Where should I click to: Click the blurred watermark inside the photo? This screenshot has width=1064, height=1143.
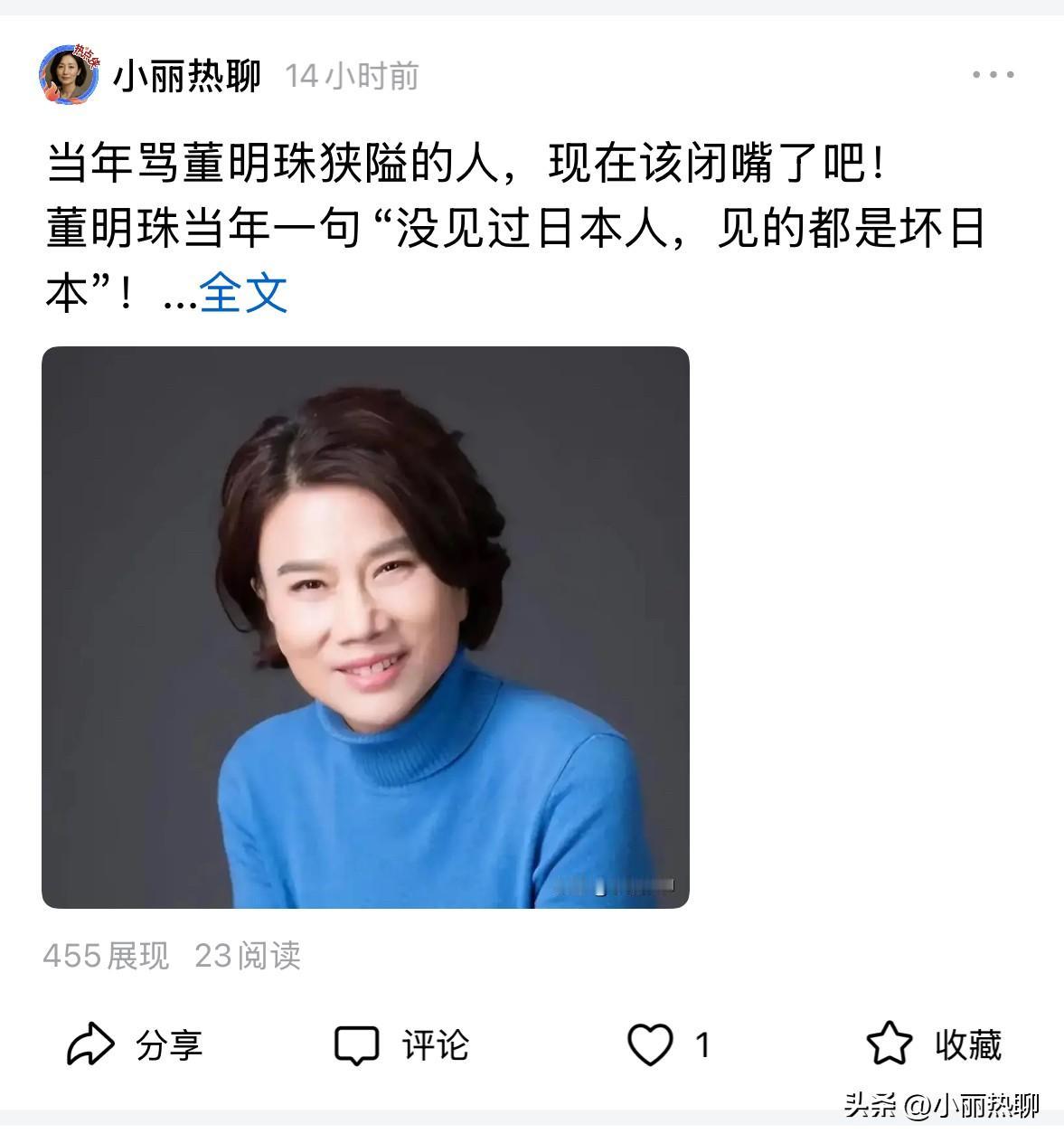[x=615, y=886]
